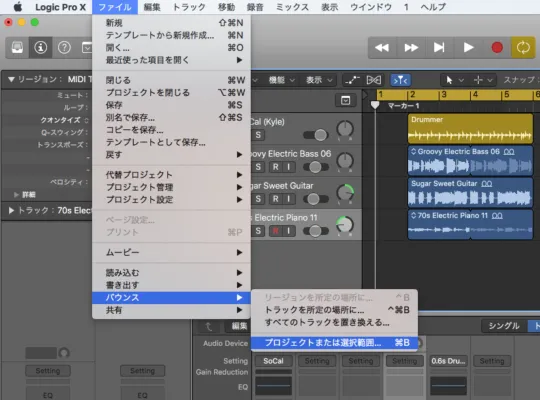Viewport: 540px width, 400px height.
Task: Expand the 代替プロジェクト submenu
Action: 171,175
